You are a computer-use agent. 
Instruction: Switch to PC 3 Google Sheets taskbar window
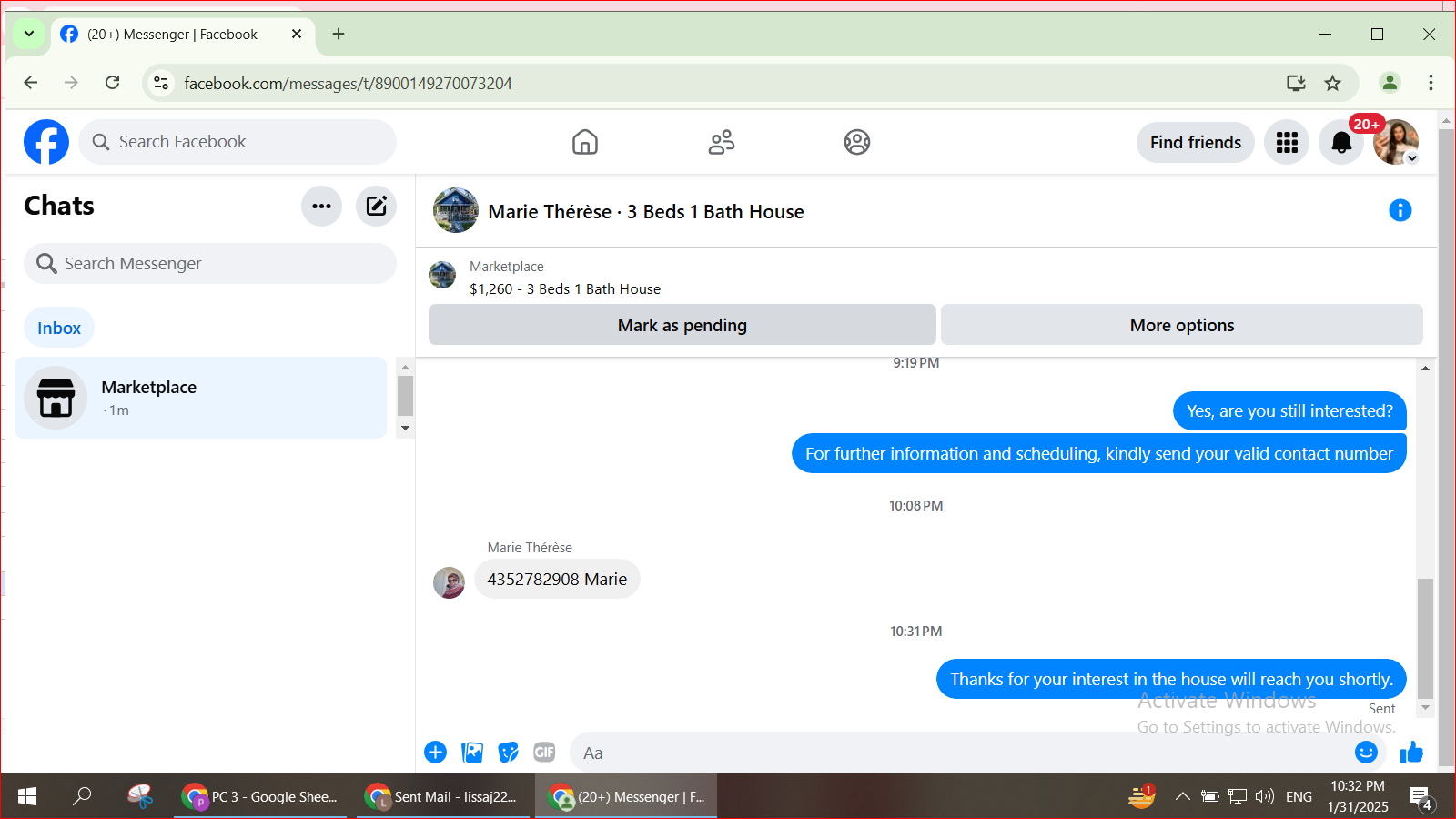coord(261,796)
